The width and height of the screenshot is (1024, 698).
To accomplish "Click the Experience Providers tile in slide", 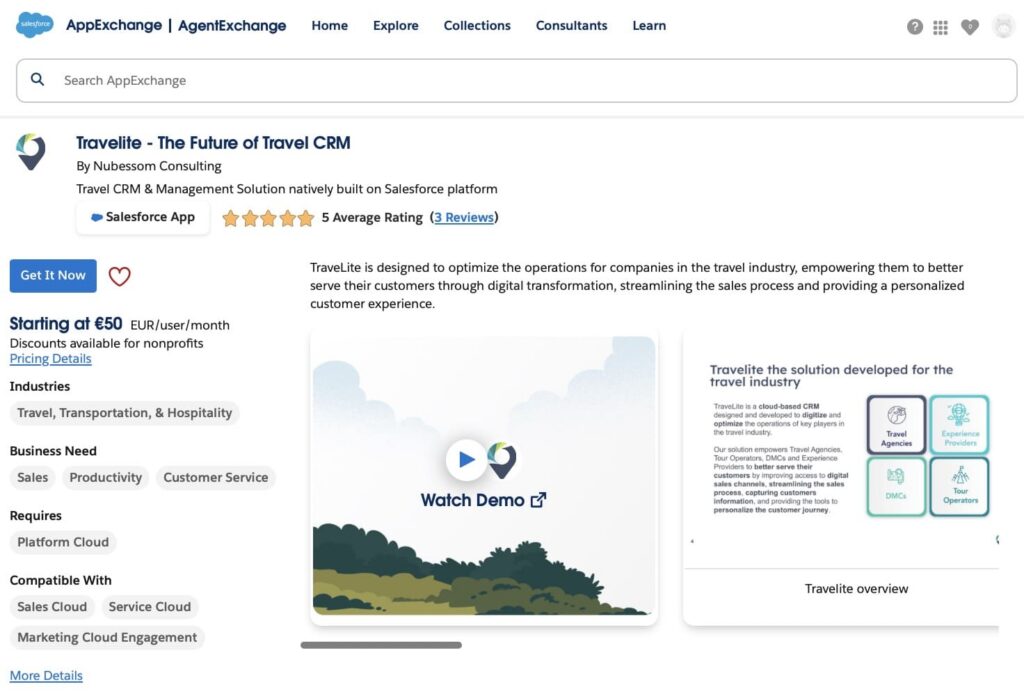I will click(x=959, y=424).
